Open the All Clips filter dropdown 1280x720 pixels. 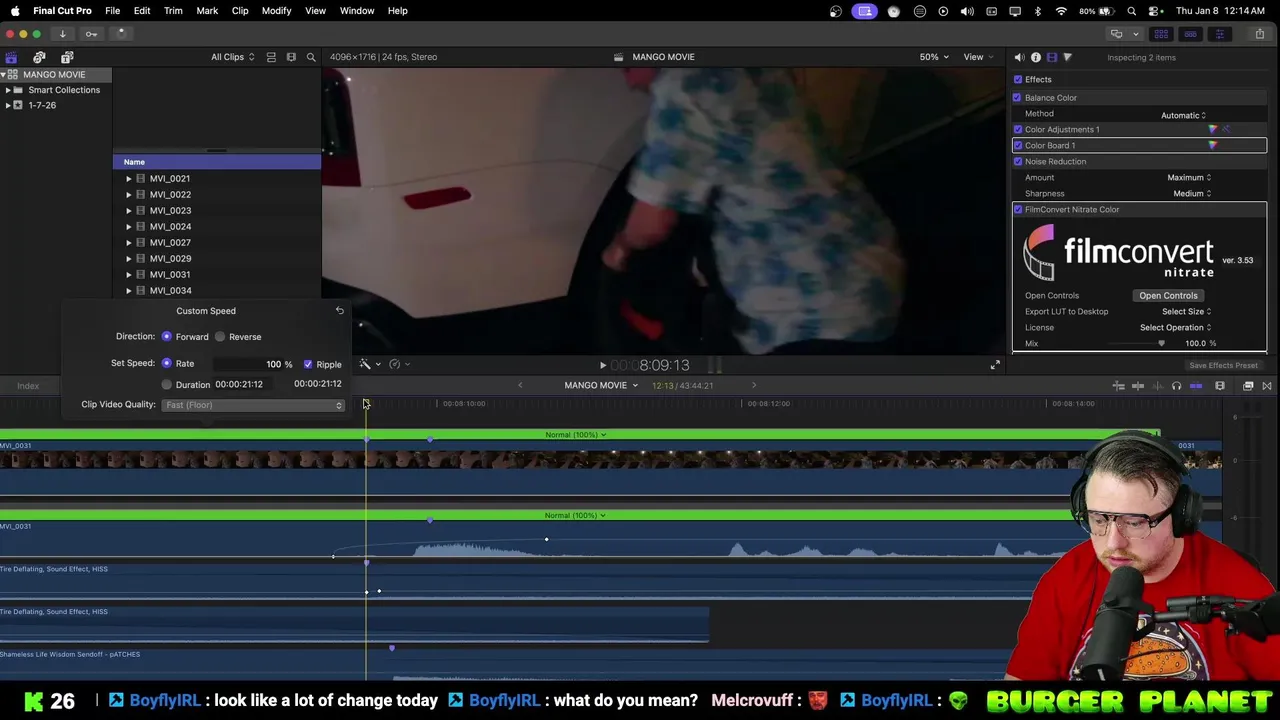[232, 57]
